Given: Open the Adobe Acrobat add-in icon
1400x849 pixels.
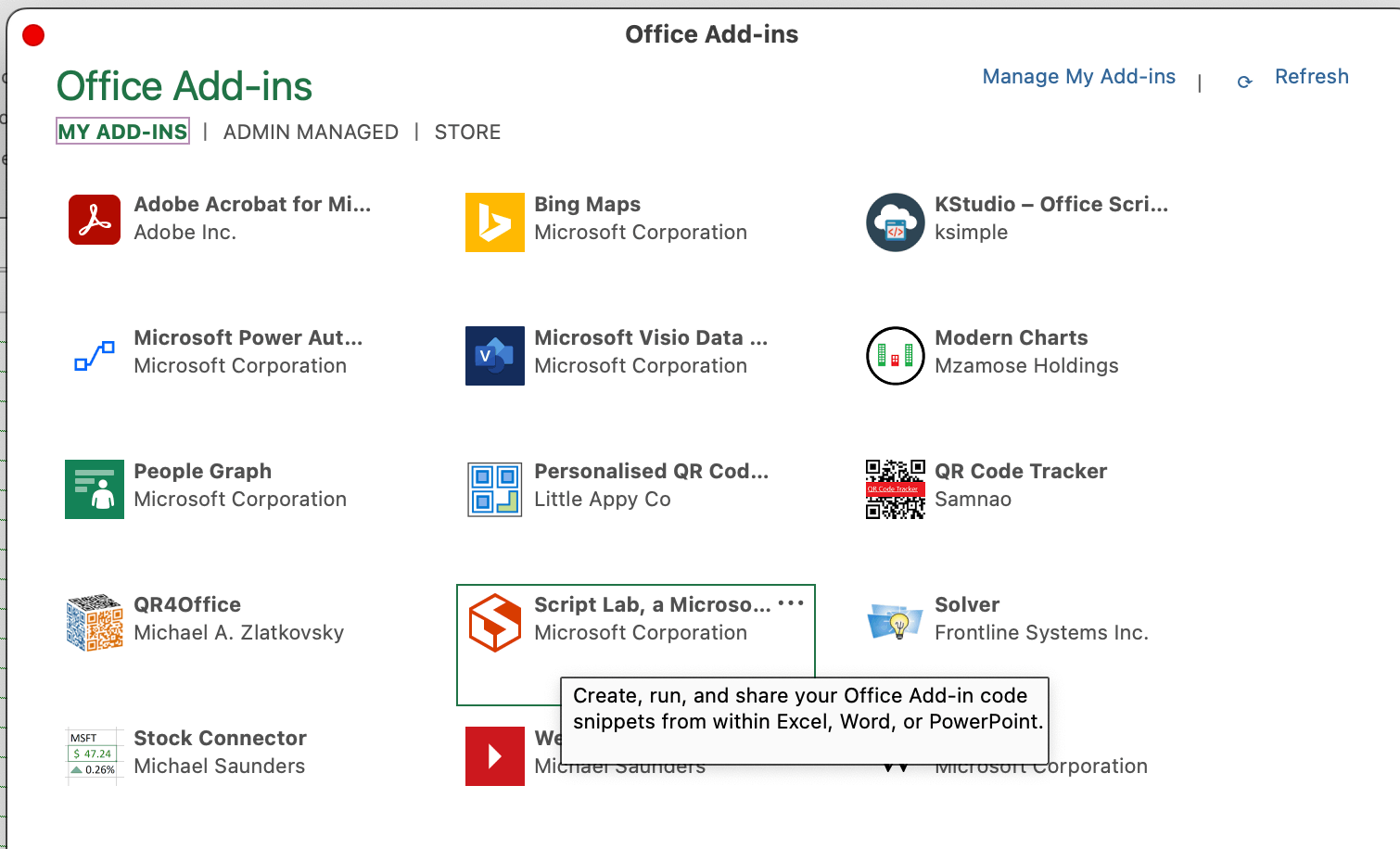Looking at the screenshot, I should pyautogui.click(x=95, y=220).
